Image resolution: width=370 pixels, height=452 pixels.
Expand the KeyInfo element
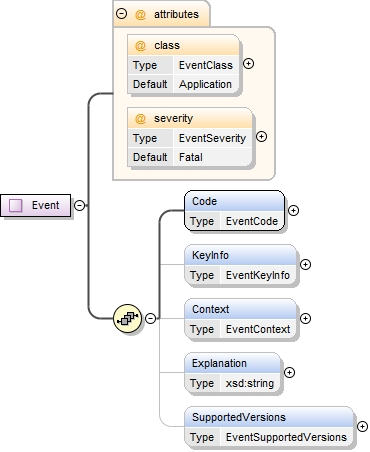tap(305, 265)
